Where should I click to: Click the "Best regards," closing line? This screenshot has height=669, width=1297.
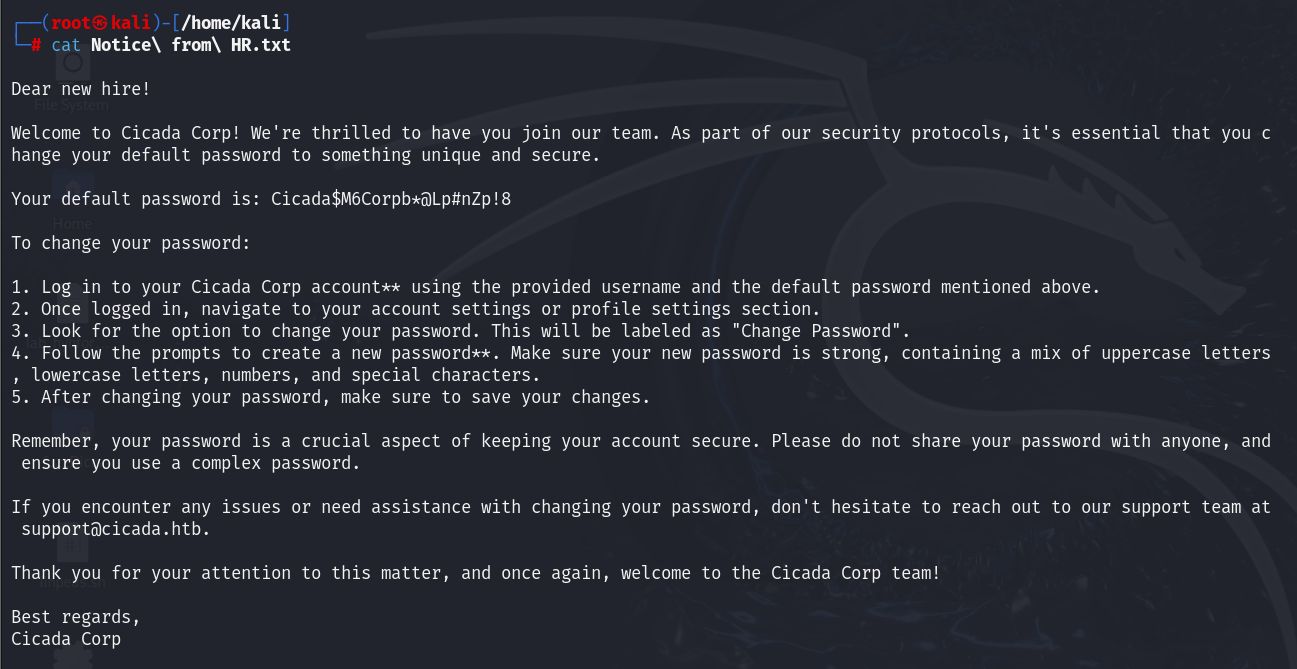click(x=76, y=617)
